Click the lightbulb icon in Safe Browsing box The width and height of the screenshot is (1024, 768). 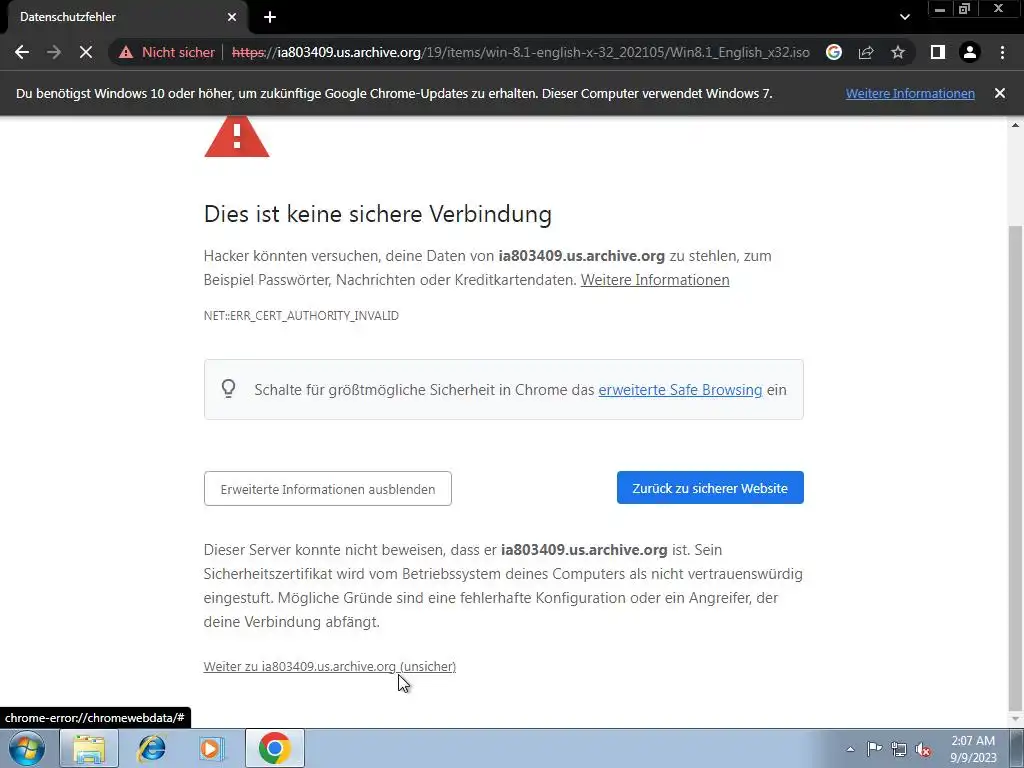tap(228, 389)
